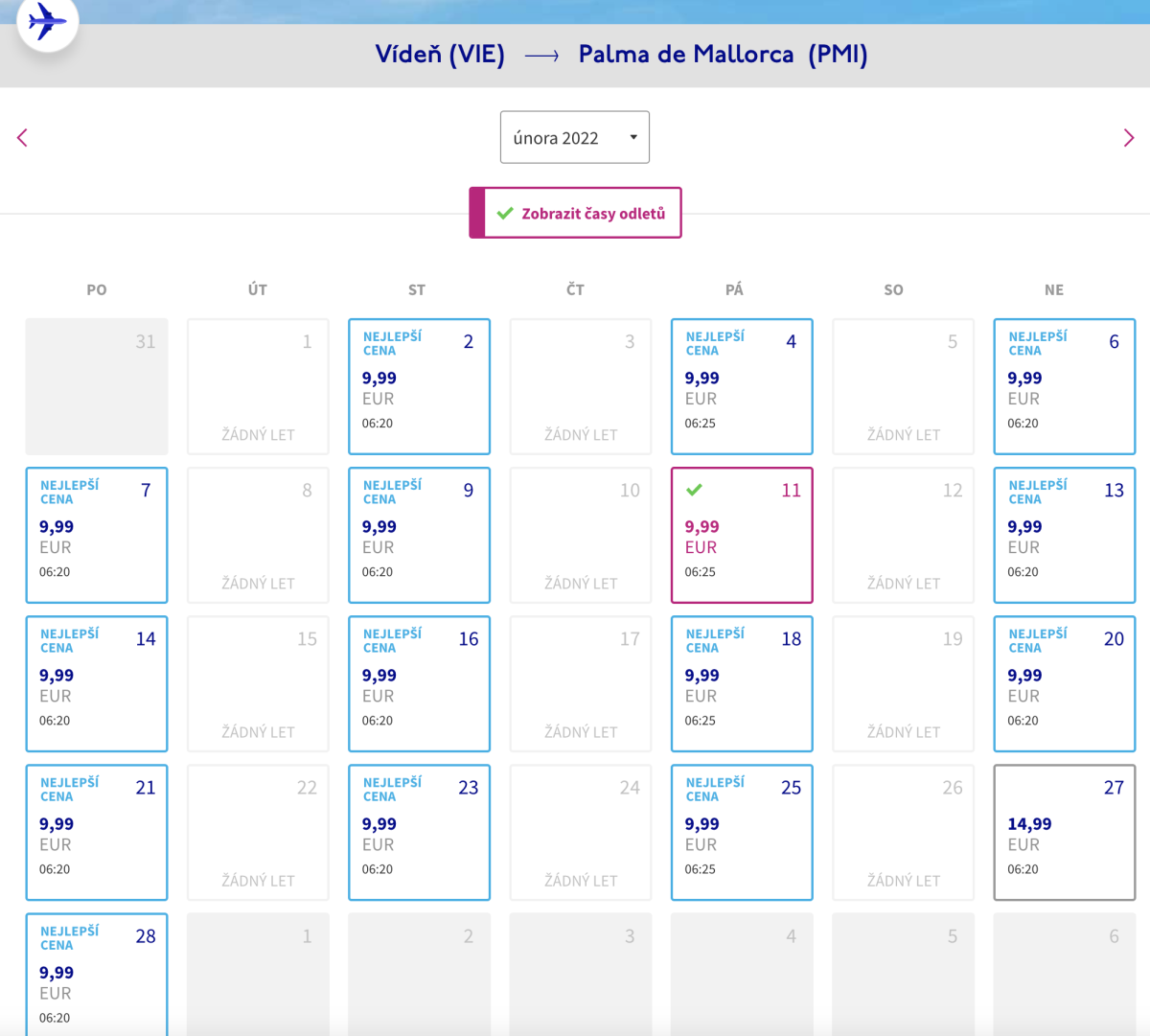Go to previous month with left arrow

click(x=23, y=138)
